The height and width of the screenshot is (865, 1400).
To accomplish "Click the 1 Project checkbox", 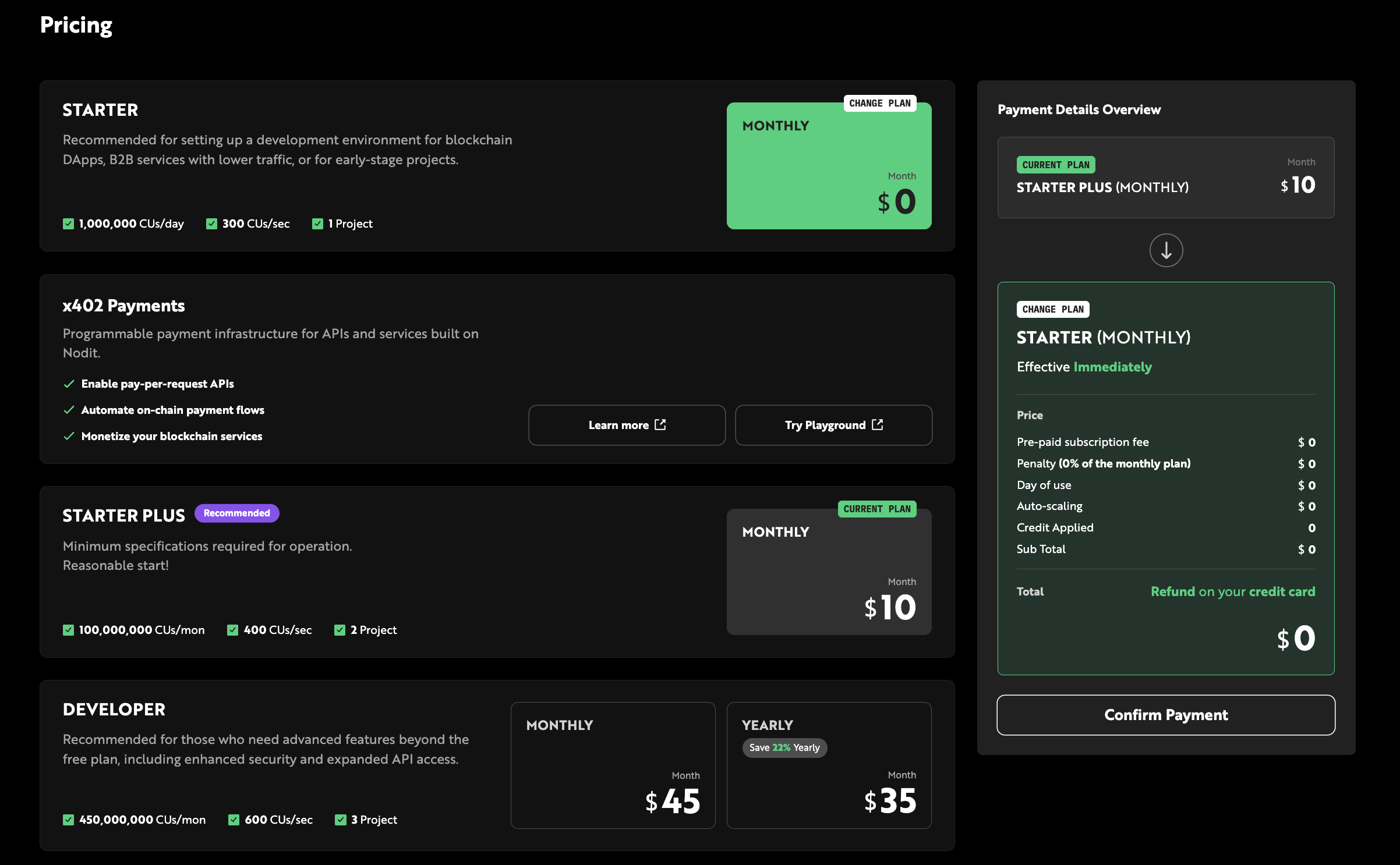I will coord(317,224).
